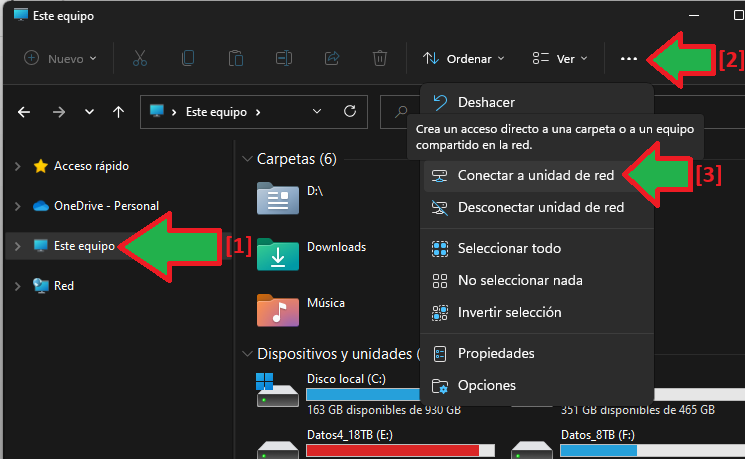Expand the Este equipo tree node
Screen dimensions: 745x459
coord(18,246)
